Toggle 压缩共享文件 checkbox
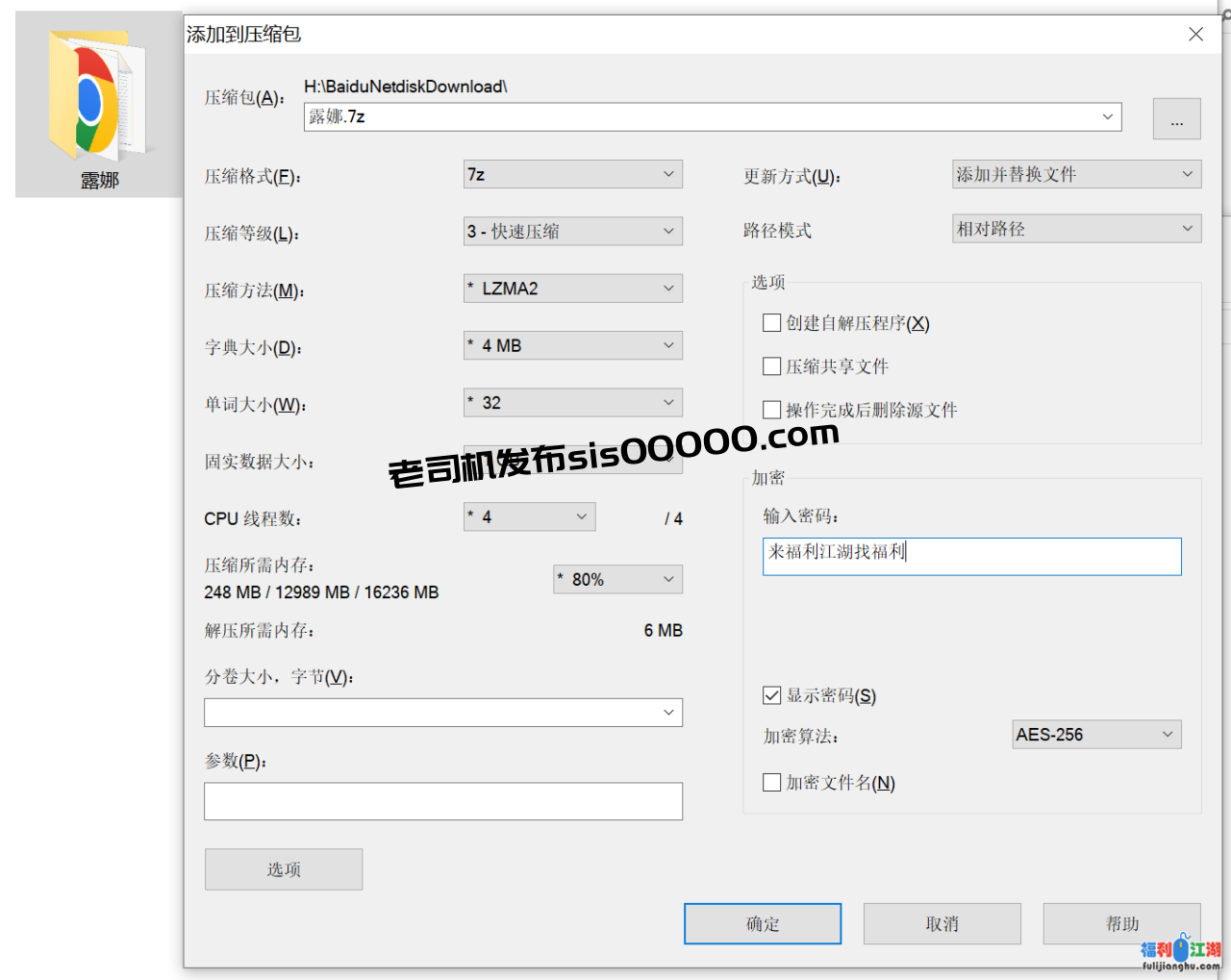Viewport: 1231px width, 980px height. click(771, 366)
